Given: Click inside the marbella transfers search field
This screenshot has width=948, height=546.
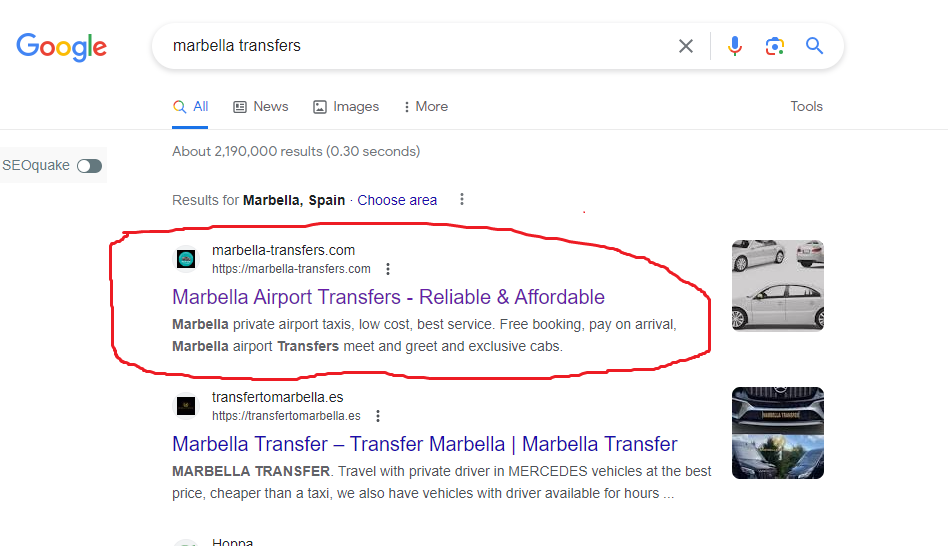Looking at the screenshot, I should coord(400,46).
